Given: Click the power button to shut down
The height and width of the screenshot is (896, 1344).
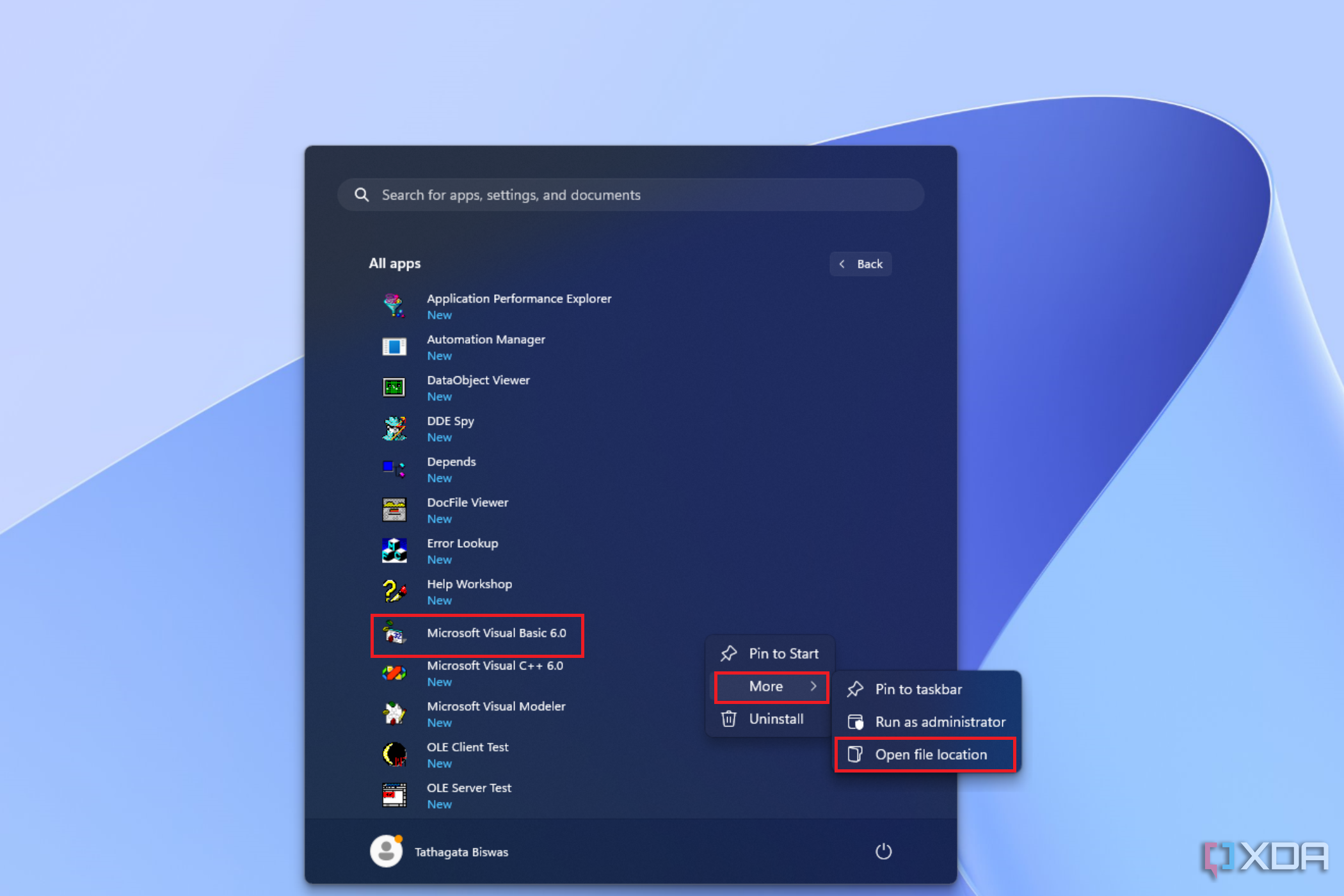Looking at the screenshot, I should click(x=883, y=851).
